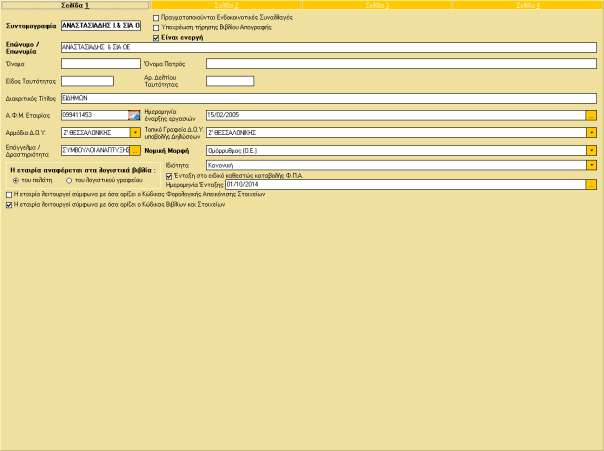Click the Συντομογραφία input field
604x451 pixels.
click(x=101, y=26)
